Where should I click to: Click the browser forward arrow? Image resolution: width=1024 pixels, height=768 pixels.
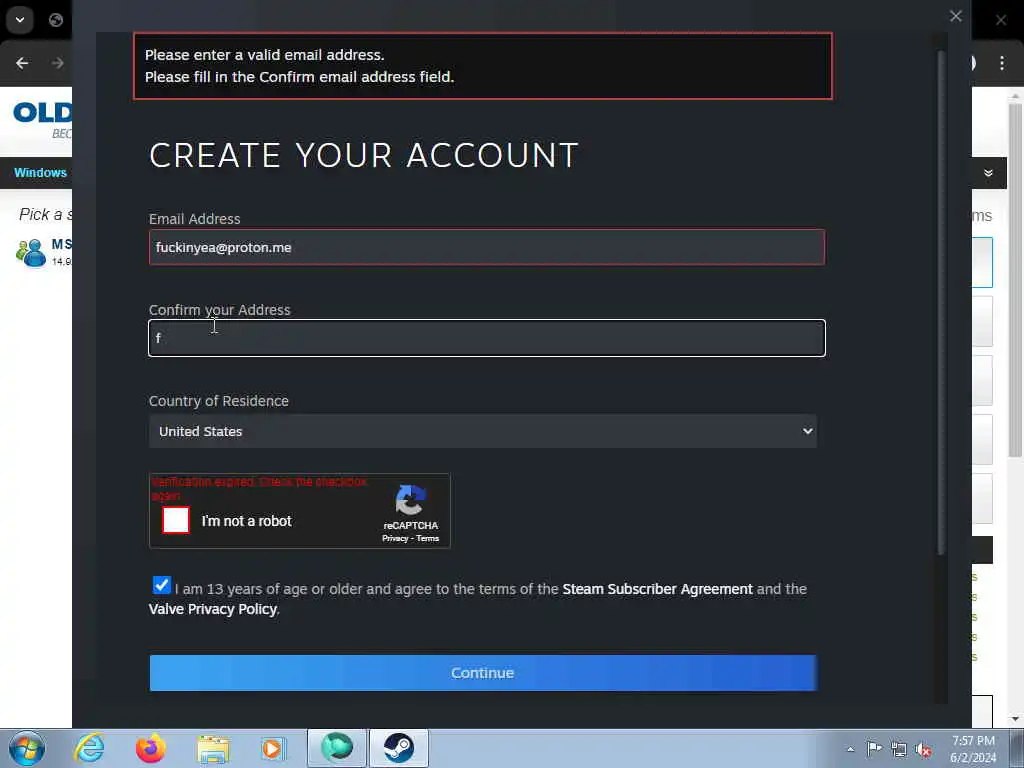[57, 63]
